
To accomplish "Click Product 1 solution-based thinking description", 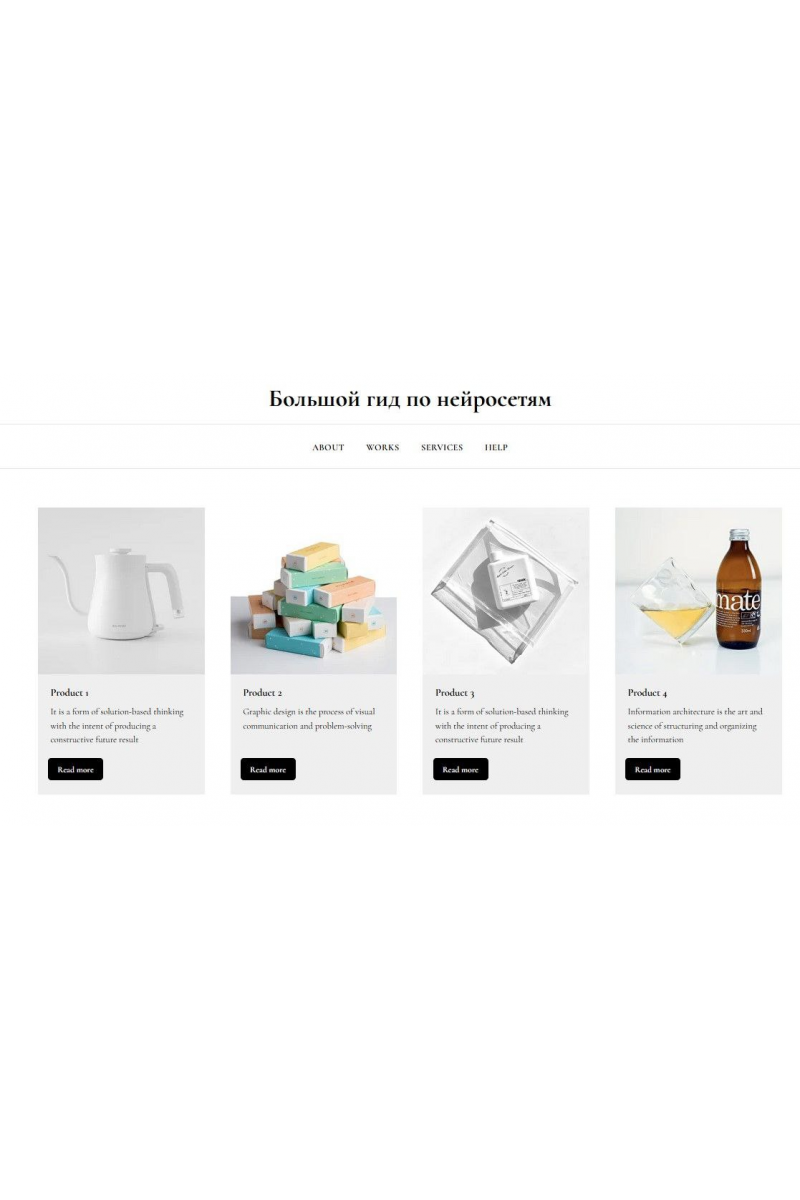I will [x=117, y=726].
